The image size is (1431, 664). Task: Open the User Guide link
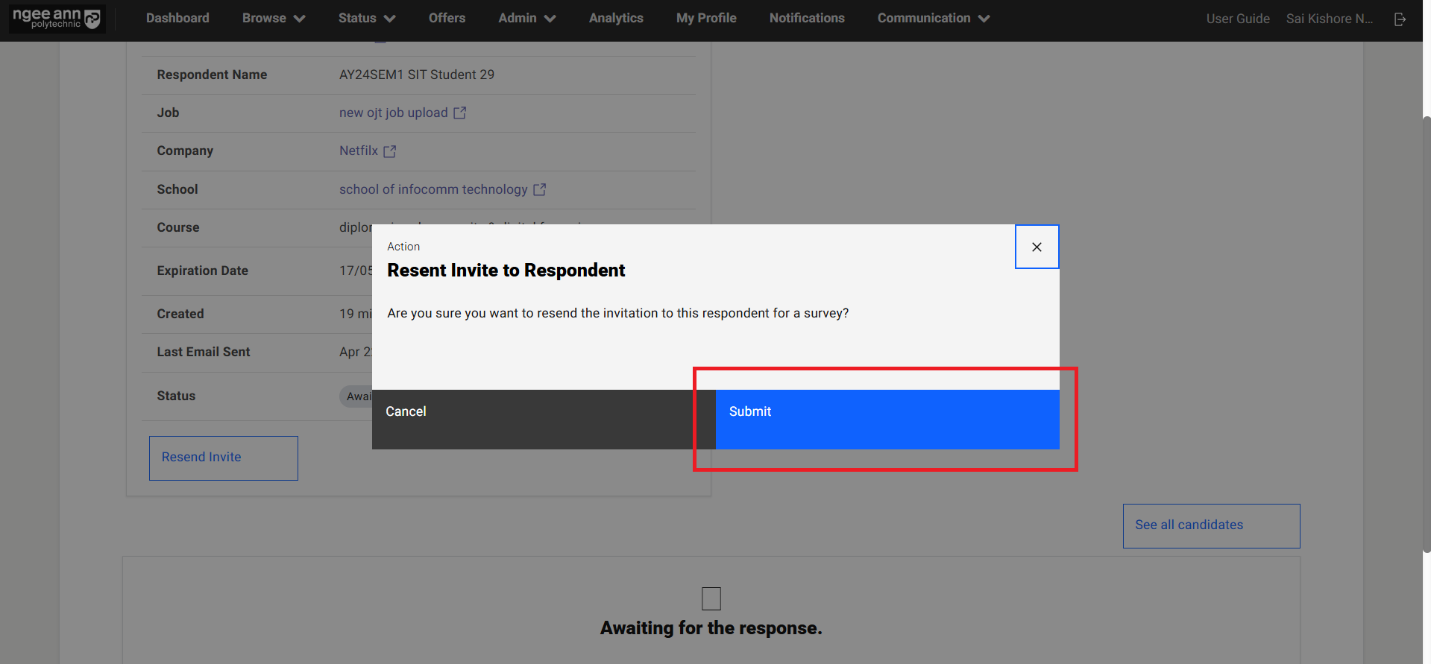1237,19
